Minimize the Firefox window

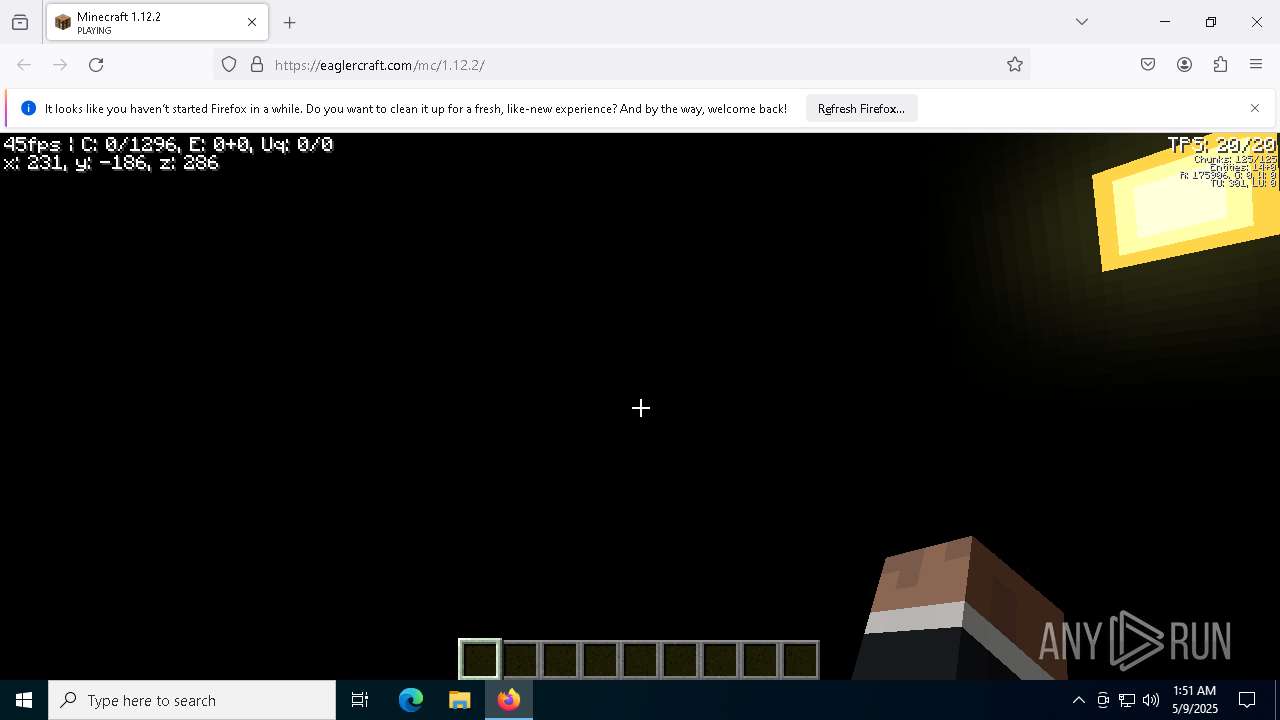pyautogui.click(x=1165, y=22)
